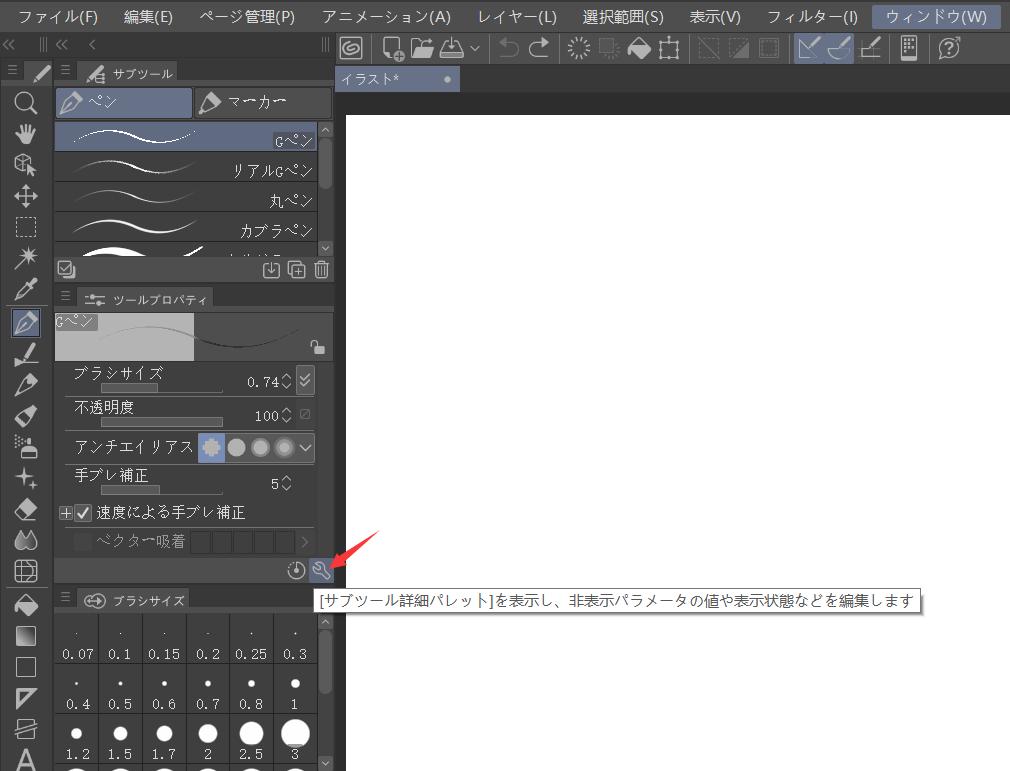Click the Undo arrow in the toolbar
The height and width of the screenshot is (771, 1010).
tap(509, 48)
